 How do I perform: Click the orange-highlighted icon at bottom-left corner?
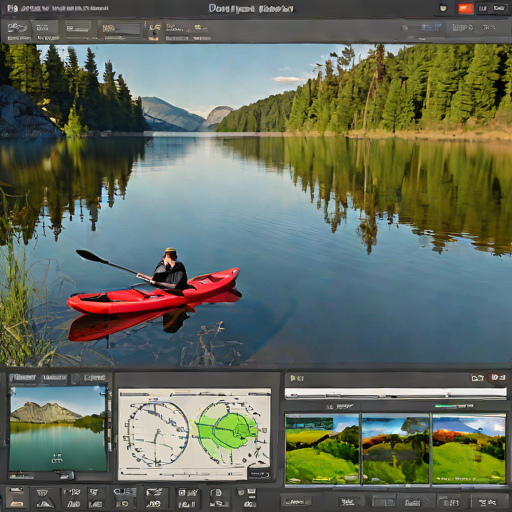point(15,504)
